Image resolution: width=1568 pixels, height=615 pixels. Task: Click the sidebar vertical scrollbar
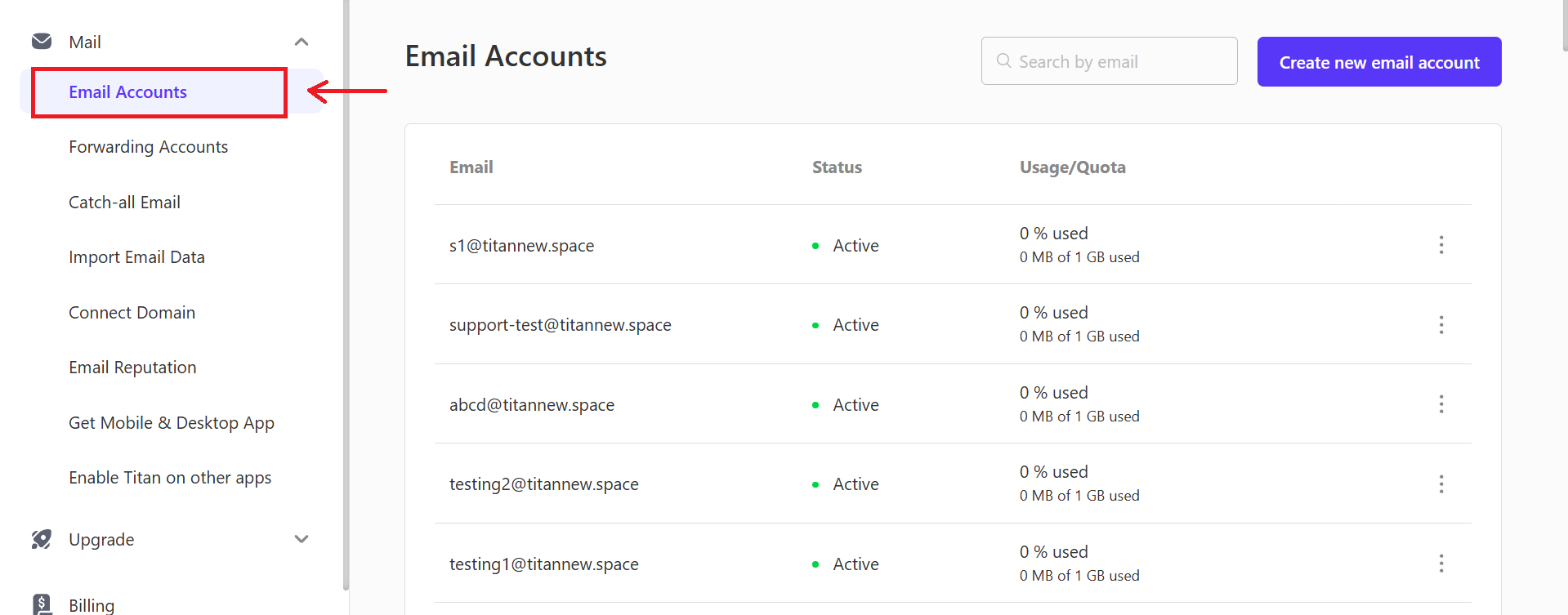click(x=346, y=294)
